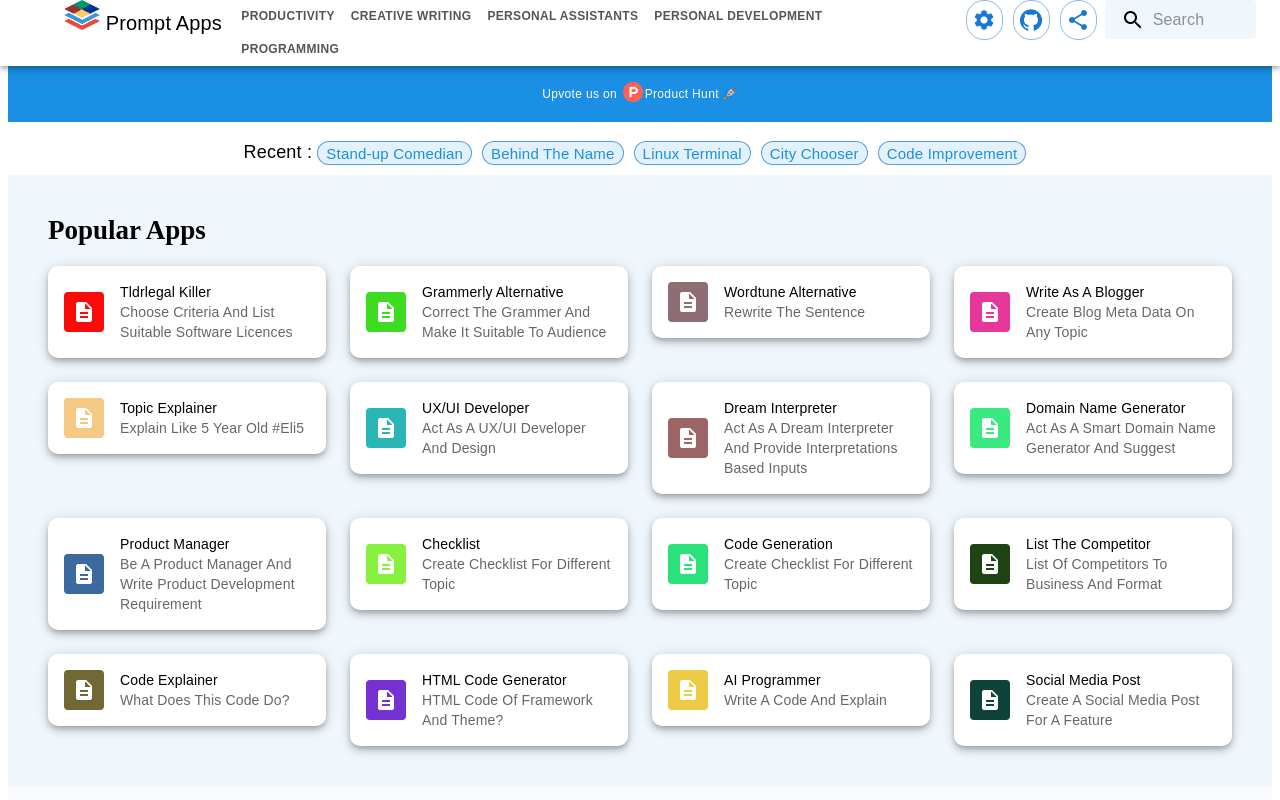Click the lime Checklist document icon

tap(386, 564)
